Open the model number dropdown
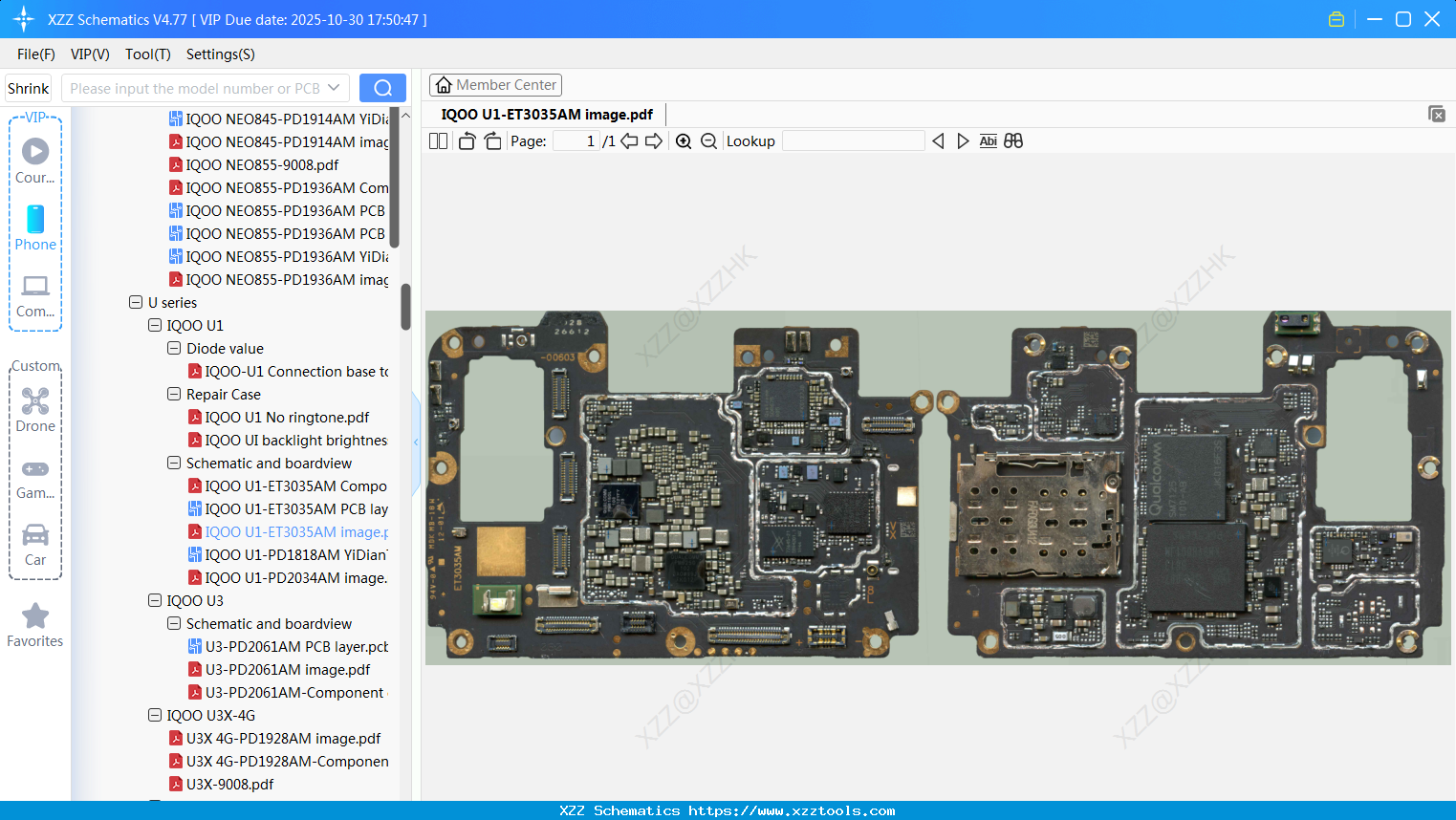 (334, 88)
